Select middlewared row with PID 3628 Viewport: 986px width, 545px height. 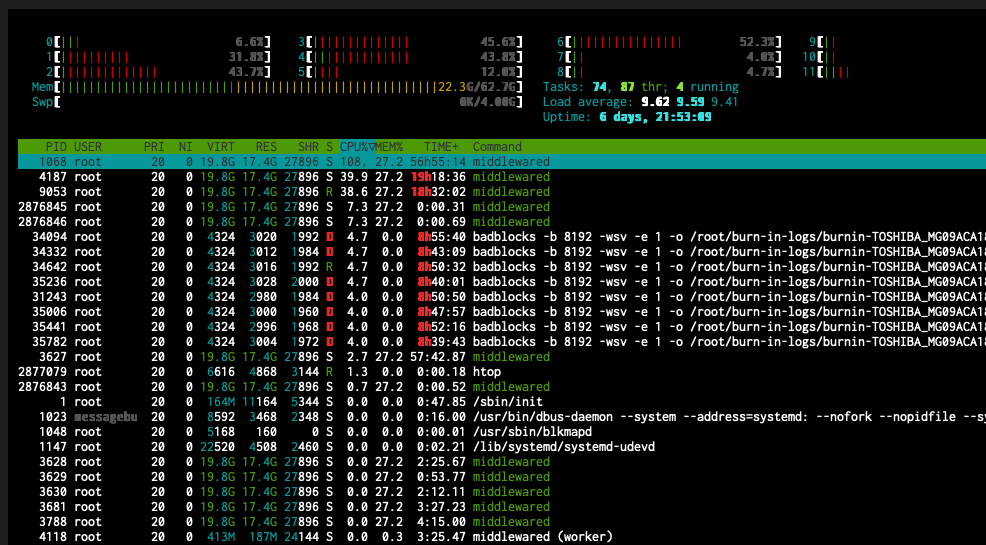pos(502,461)
